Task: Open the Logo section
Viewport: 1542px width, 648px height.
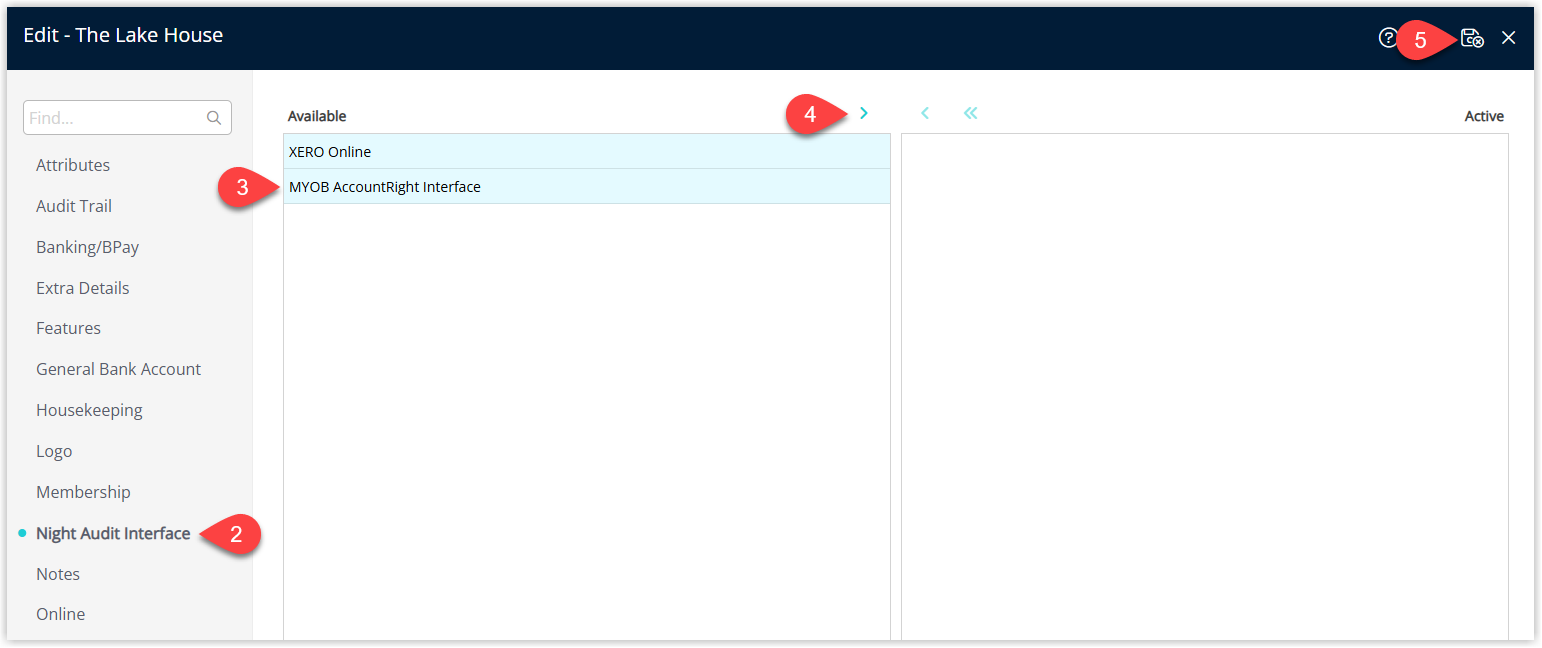Action: pos(54,451)
